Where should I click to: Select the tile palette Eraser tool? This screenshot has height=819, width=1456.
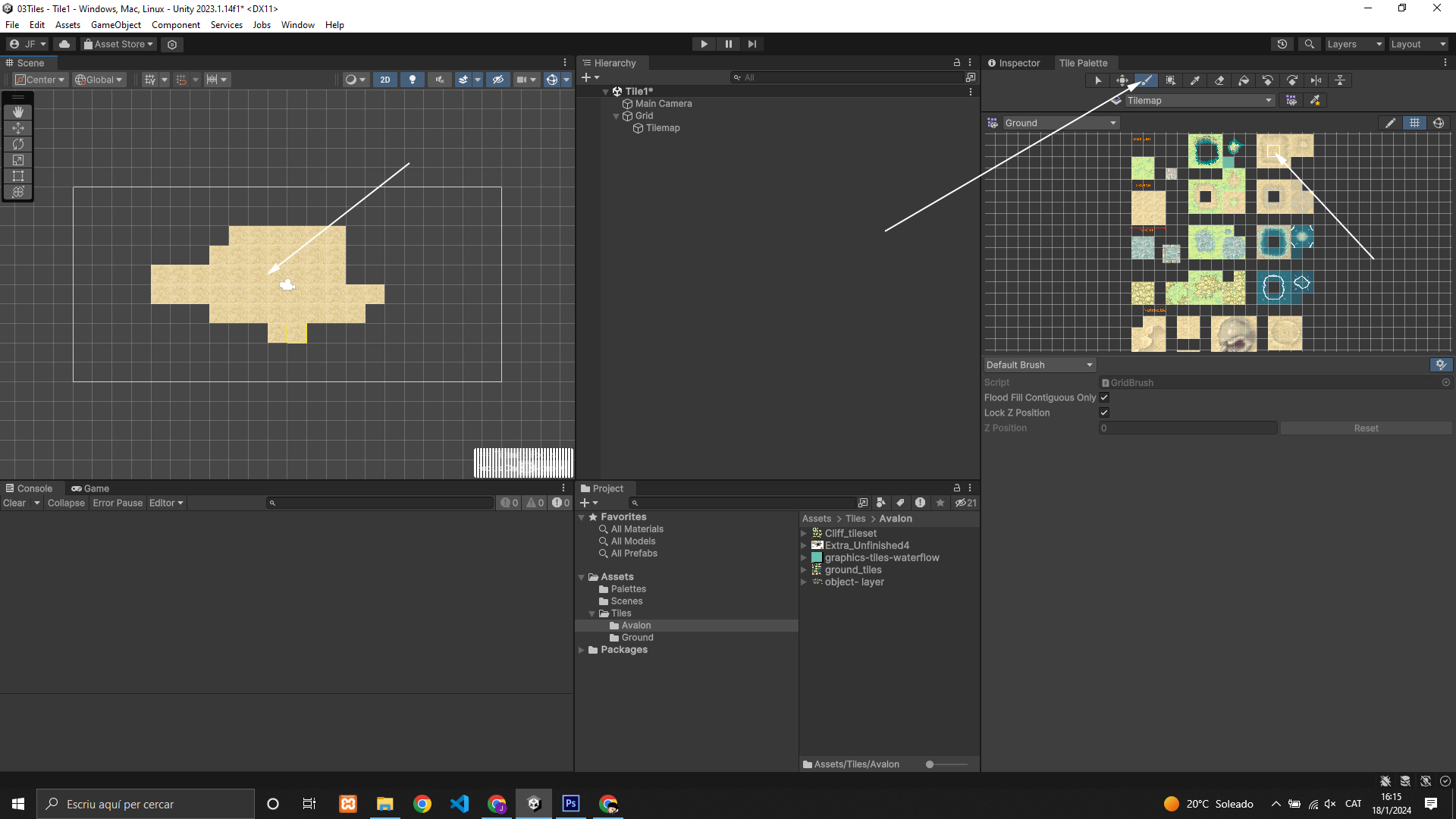[x=1219, y=80]
